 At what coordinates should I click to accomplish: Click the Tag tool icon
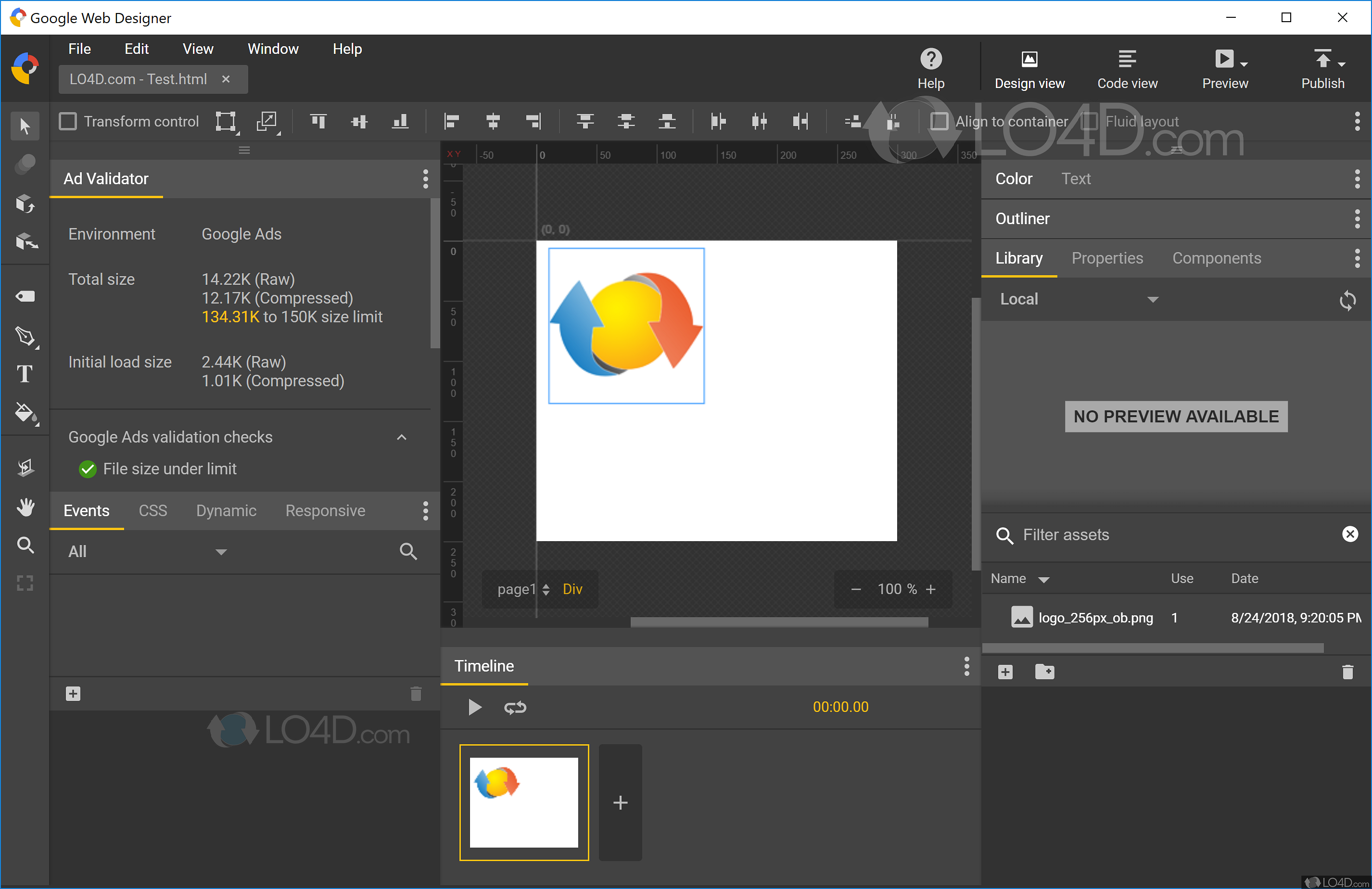[x=25, y=296]
